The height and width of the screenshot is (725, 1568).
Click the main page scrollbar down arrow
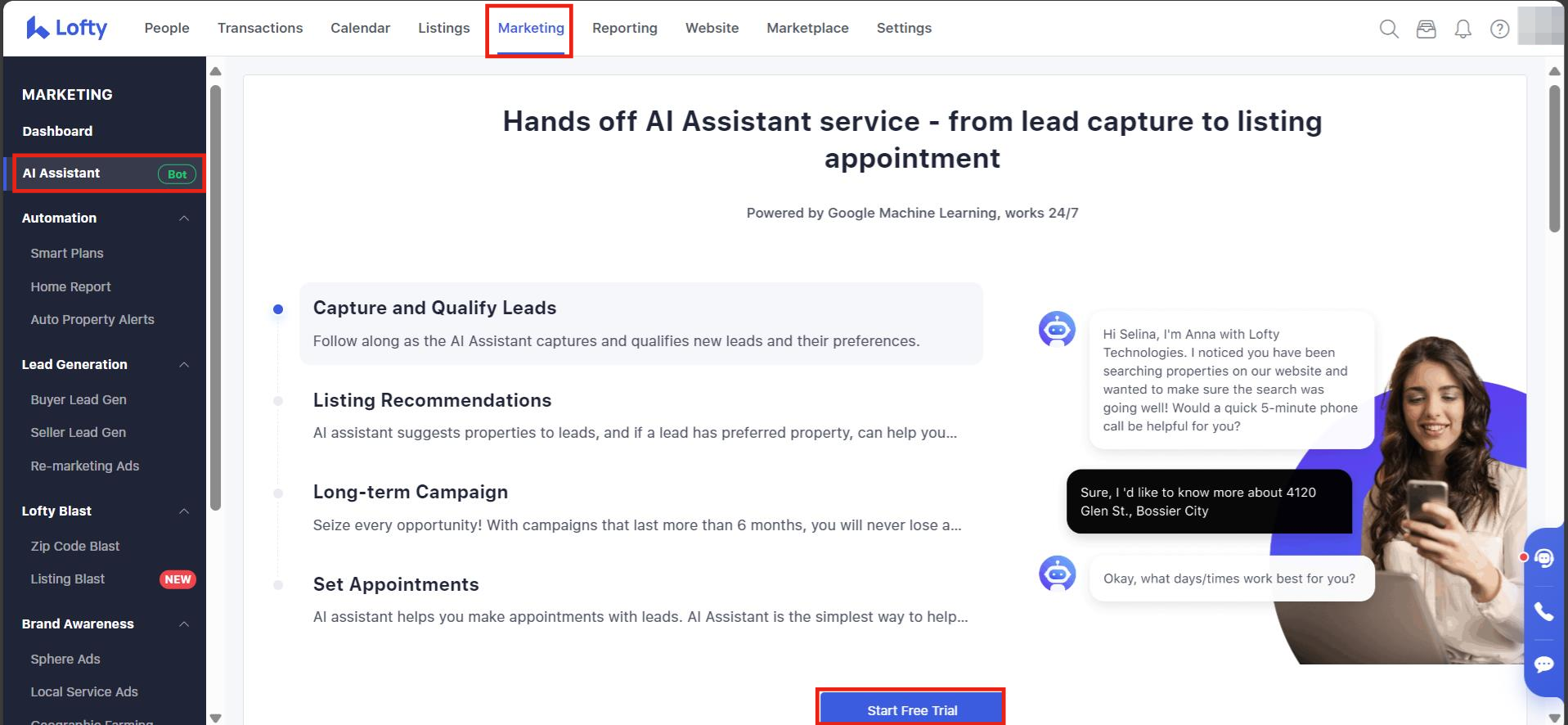[x=1554, y=718]
